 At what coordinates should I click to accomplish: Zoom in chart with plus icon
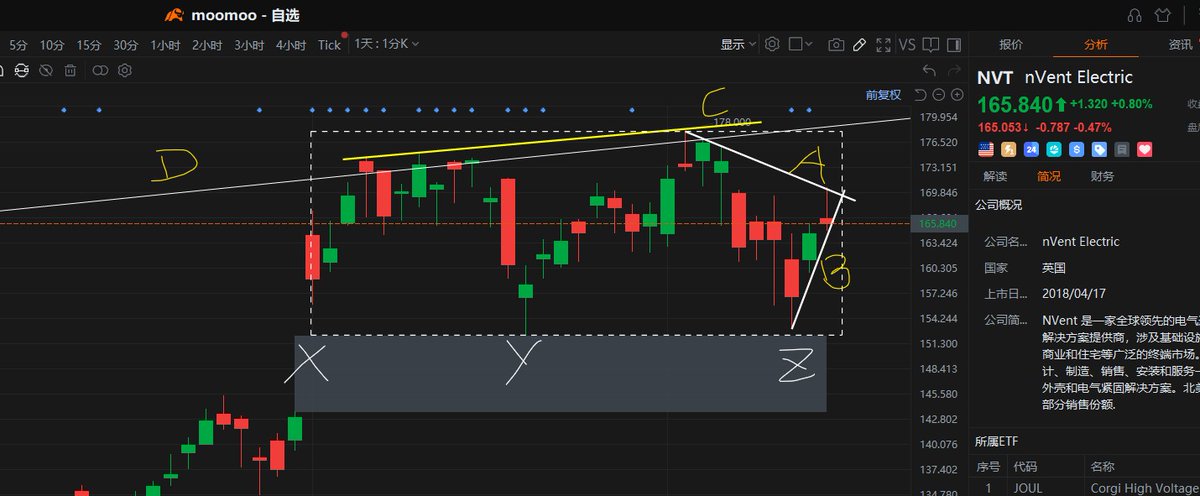[x=956, y=95]
